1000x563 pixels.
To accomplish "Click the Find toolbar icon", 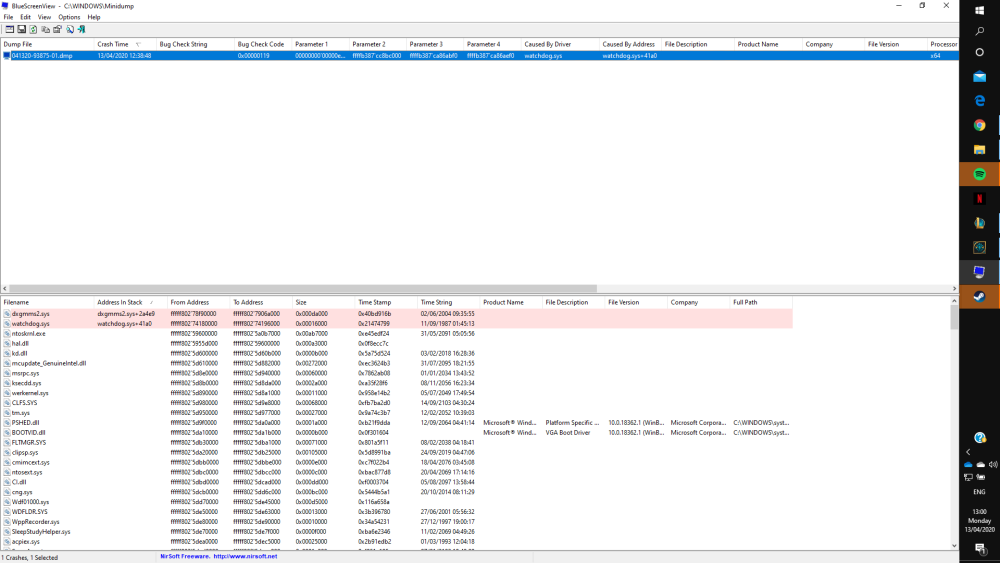I will point(69,29).
